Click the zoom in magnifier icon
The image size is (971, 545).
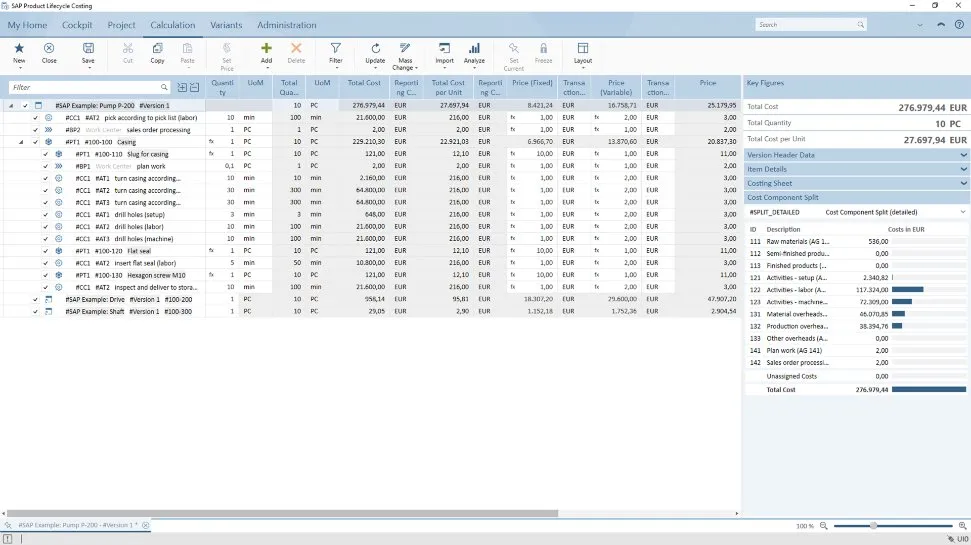pos(962,526)
